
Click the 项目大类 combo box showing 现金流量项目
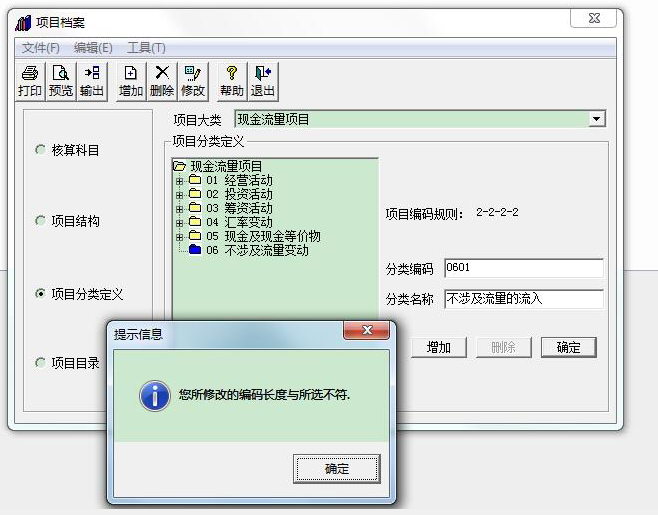420,119
